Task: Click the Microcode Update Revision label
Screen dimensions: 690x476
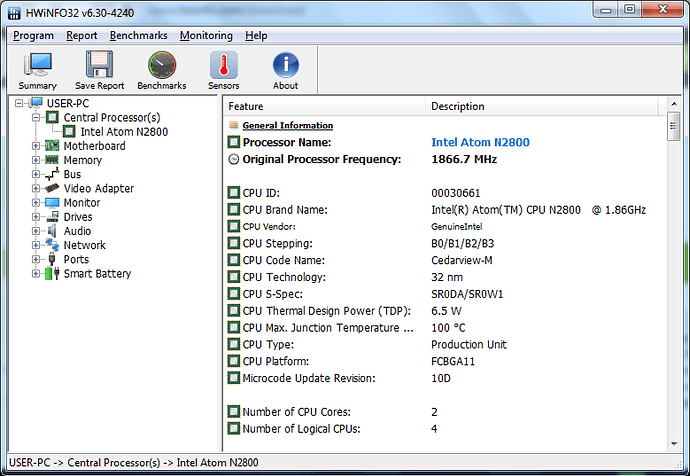Action: (309, 378)
